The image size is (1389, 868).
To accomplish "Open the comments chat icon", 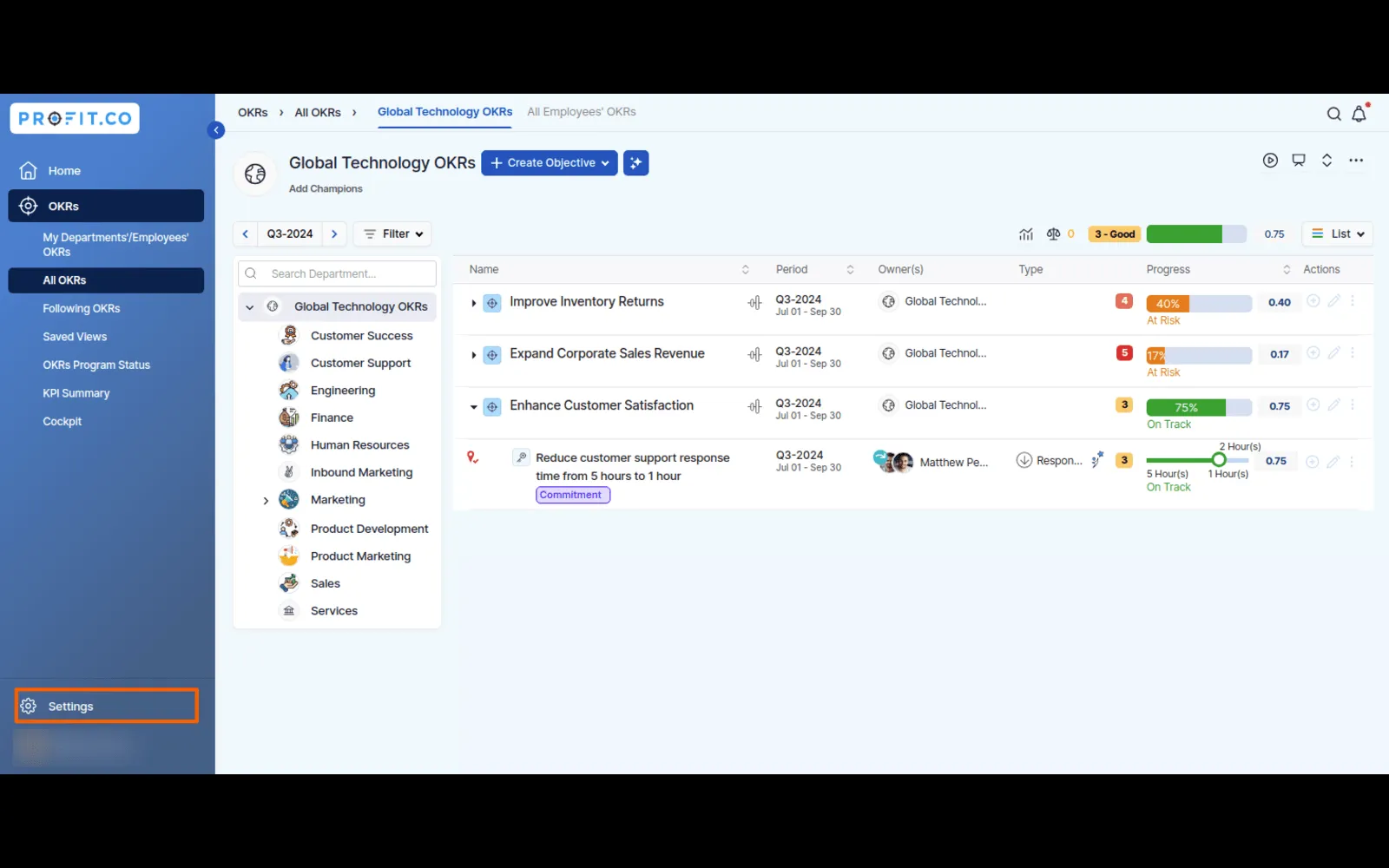I will coord(1298,161).
